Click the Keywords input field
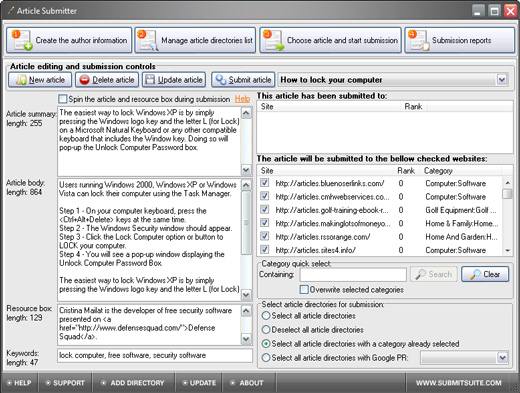The width and height of the screenshot is (520, 393). [x=155, y=356]
